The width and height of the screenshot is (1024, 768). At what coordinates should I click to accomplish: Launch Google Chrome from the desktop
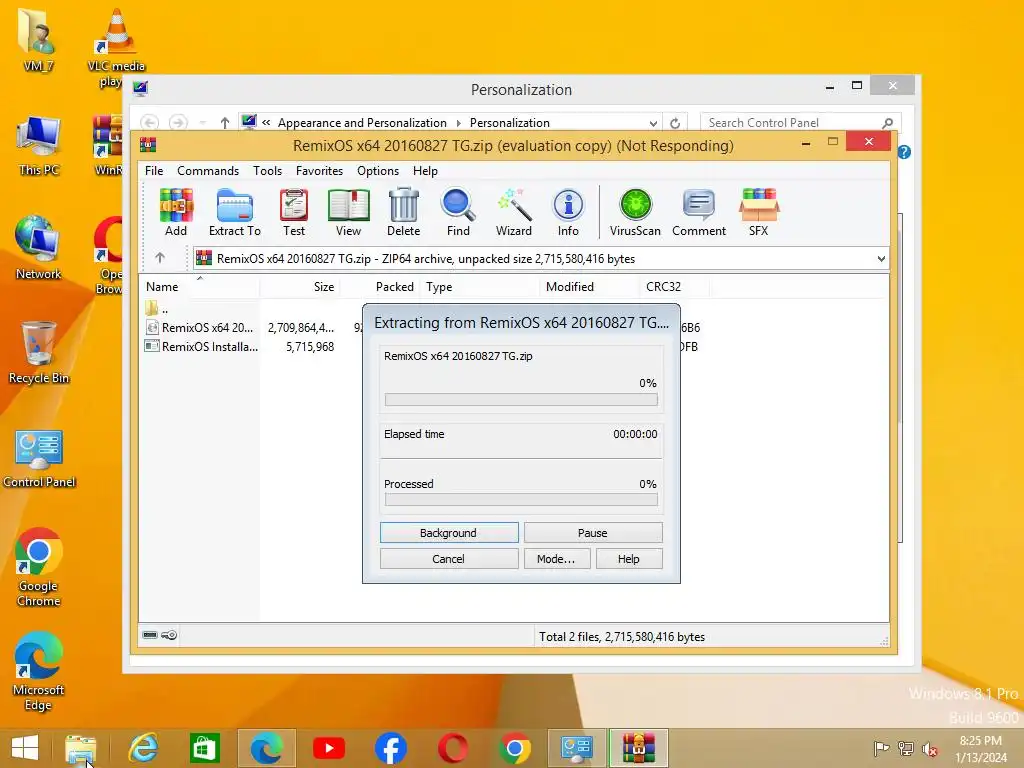[x=39, y=567]
